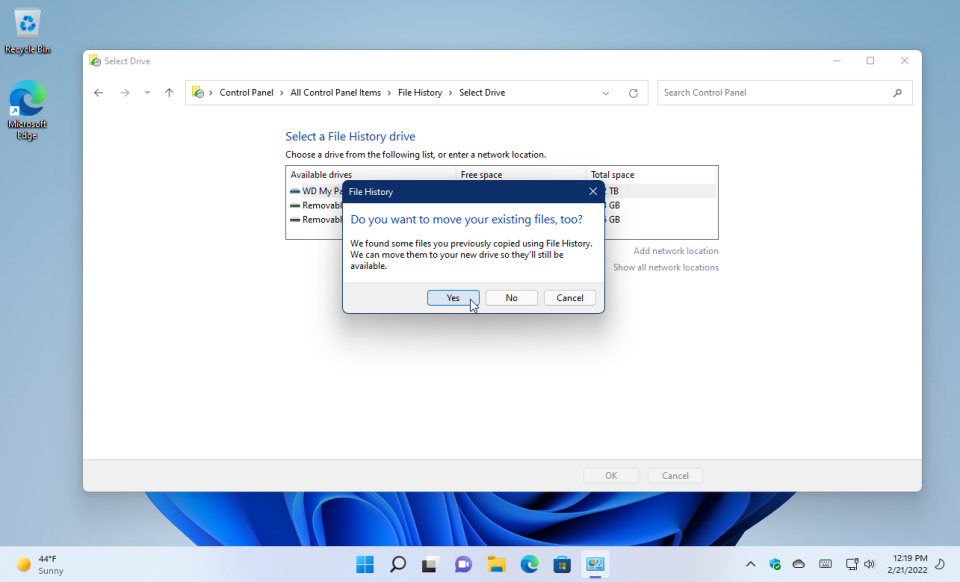960x582 pixels.
Task: Click Show all network locations
Action: click(665, 267)
